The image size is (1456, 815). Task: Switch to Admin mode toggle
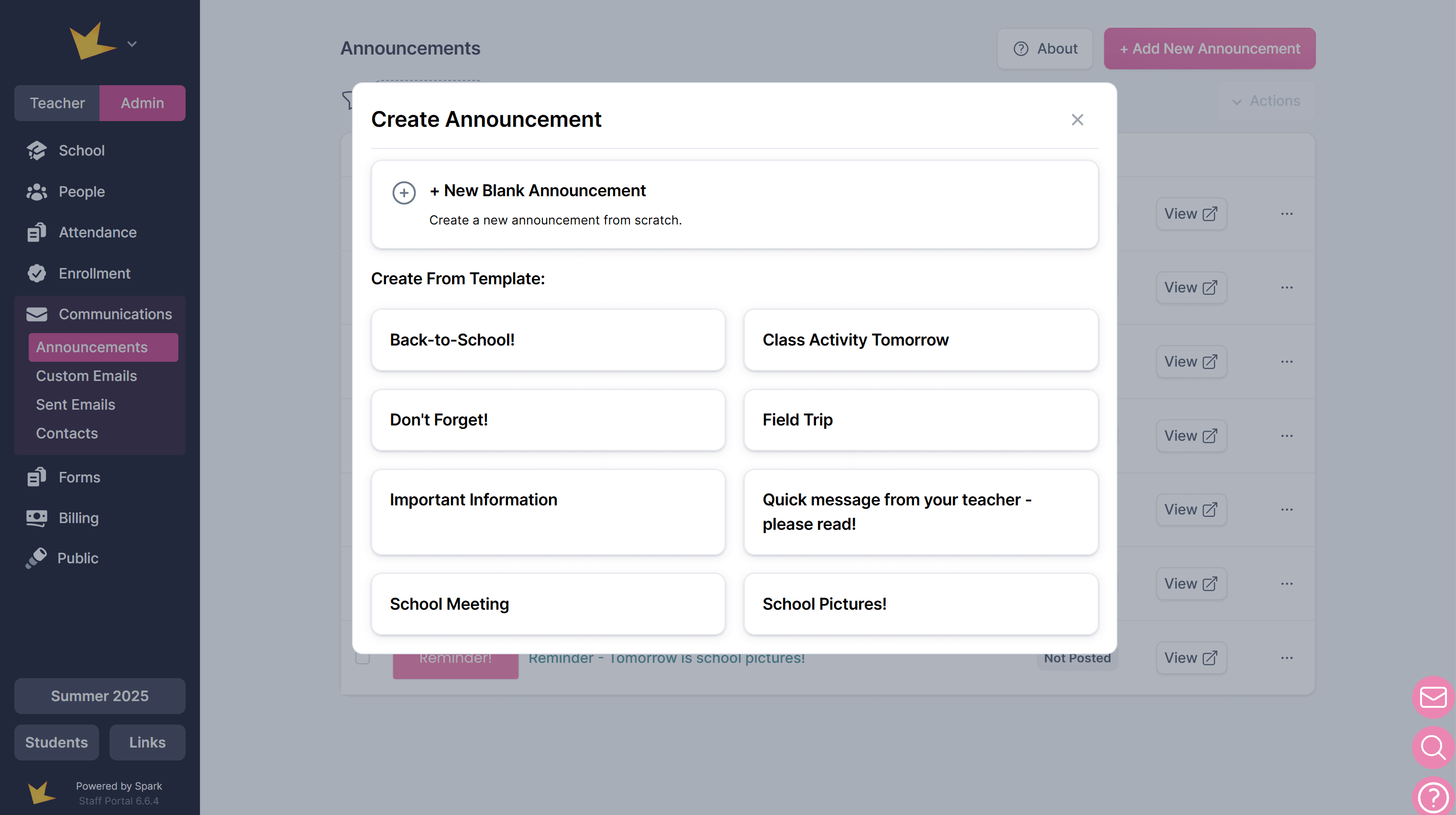(143, 103)
